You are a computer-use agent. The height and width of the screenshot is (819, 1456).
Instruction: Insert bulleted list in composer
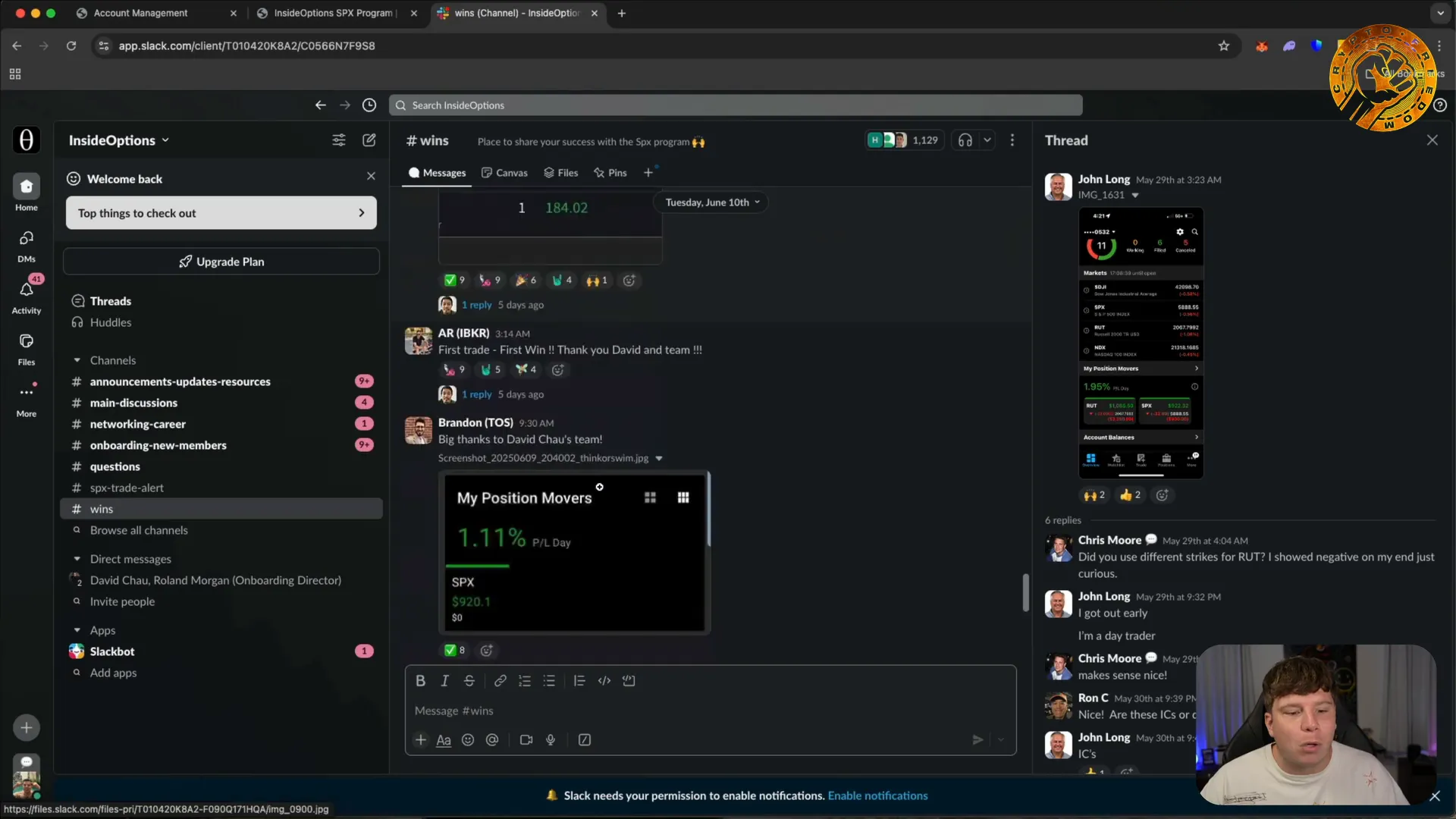(549, 681)
